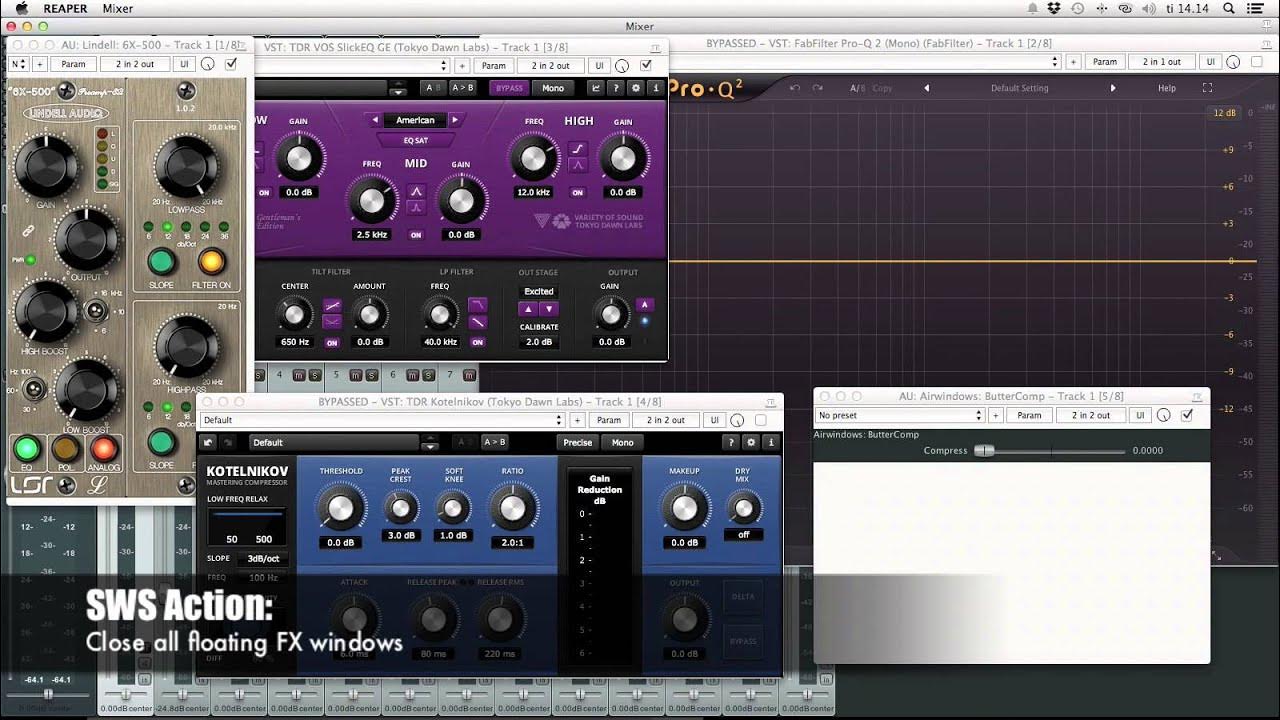Select MID band narrow bell shape icon

pyautogui.click(x=416, y=207)
